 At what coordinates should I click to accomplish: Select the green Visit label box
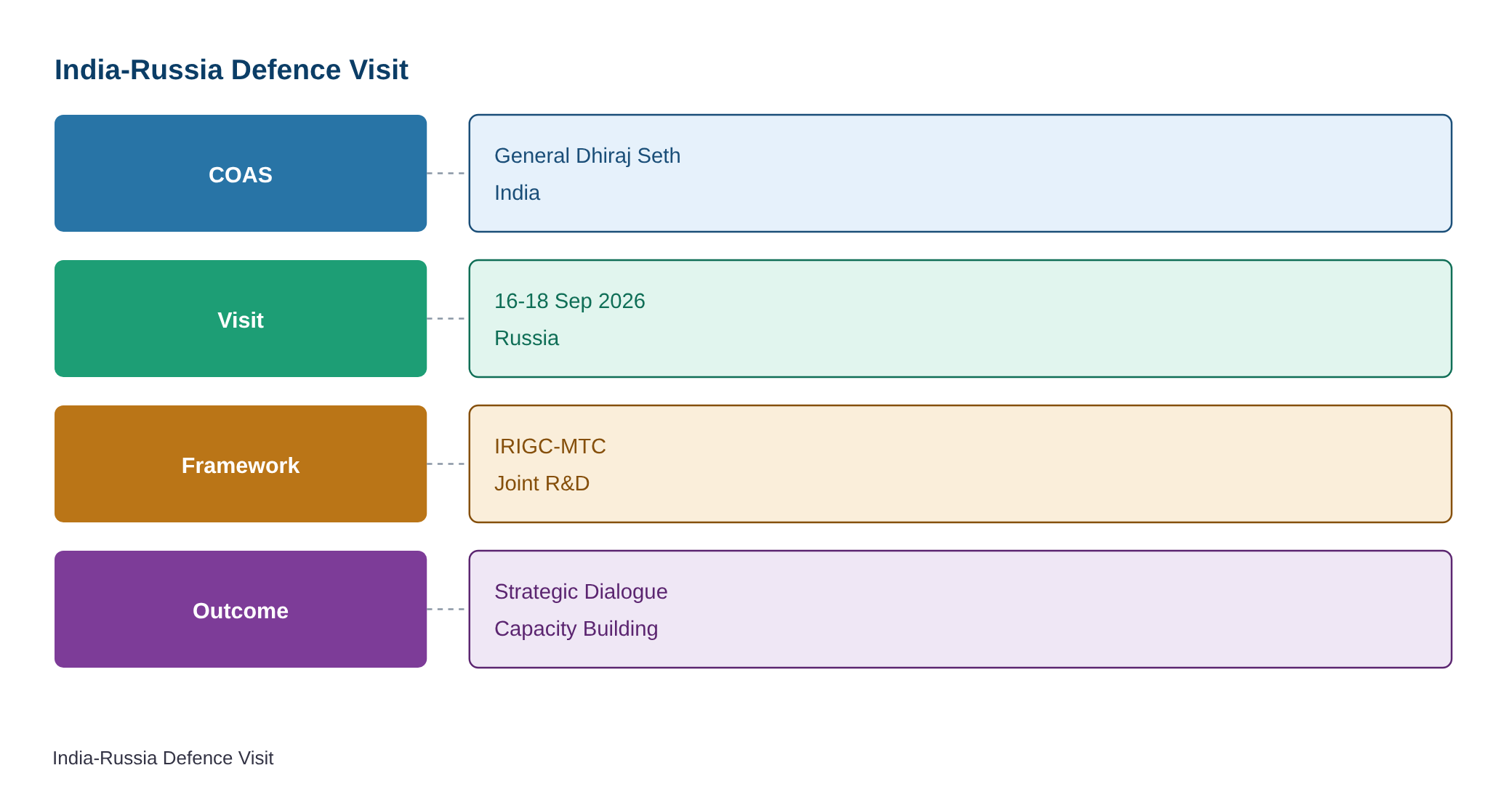click(241, 318)
